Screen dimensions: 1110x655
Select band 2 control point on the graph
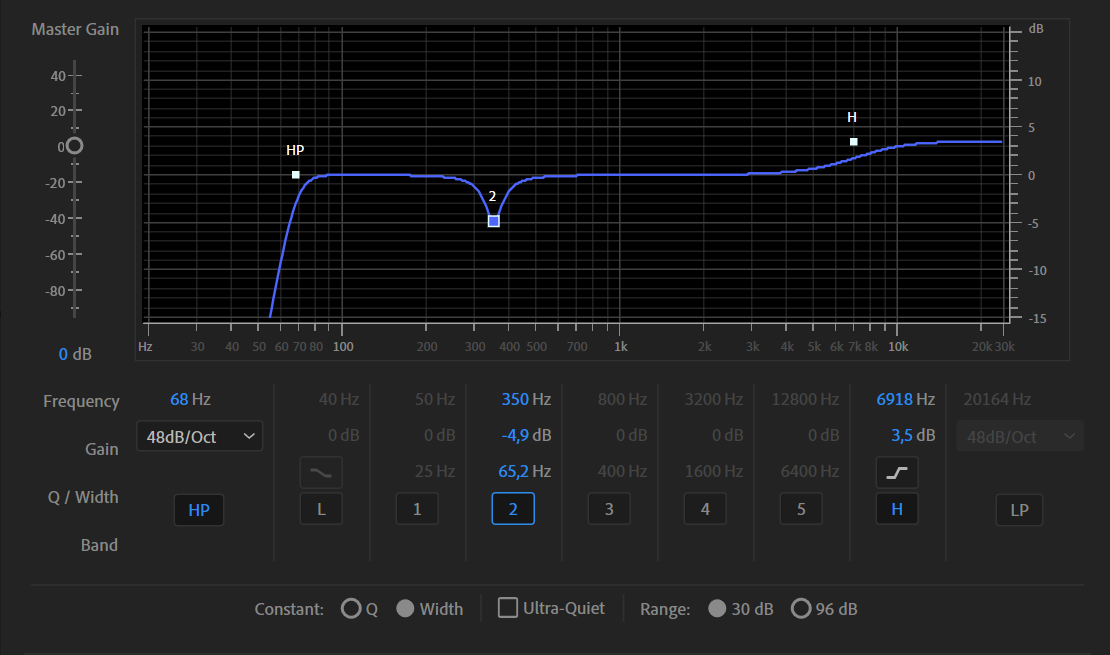click(494, 221)
